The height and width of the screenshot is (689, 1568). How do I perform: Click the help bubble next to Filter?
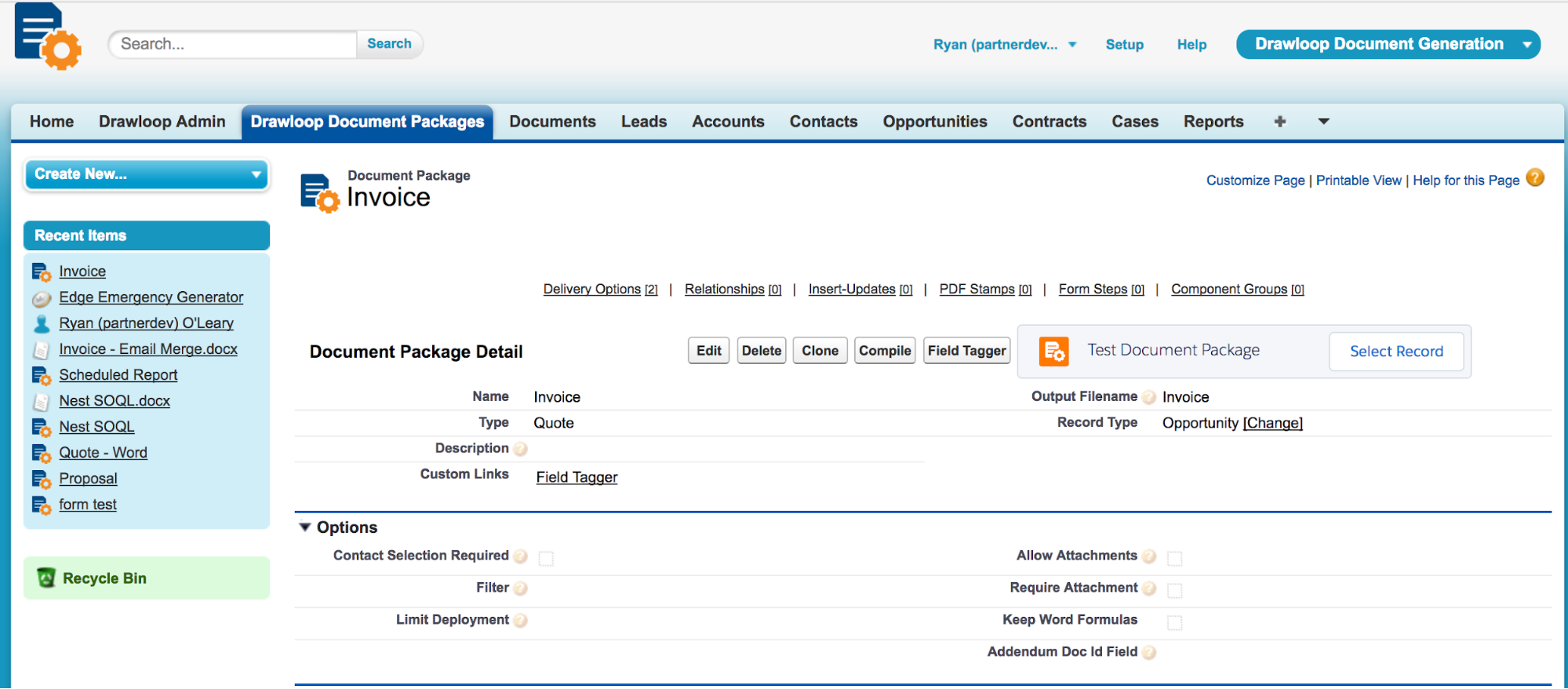point(520,589)
